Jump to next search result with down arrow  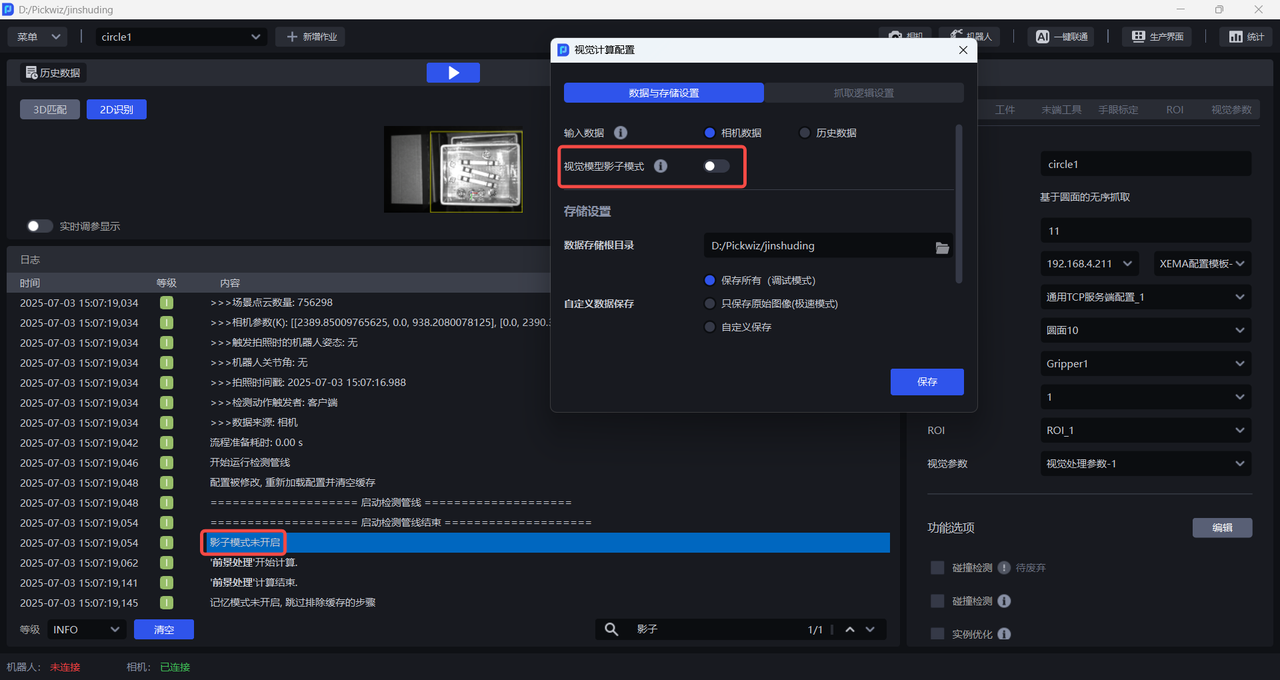[x=870, y=630]
